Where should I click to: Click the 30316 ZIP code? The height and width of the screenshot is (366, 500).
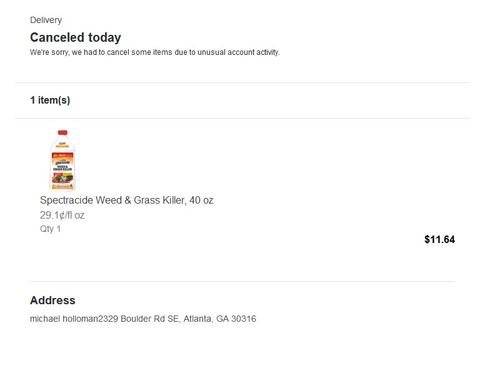[x=244, y=319]
